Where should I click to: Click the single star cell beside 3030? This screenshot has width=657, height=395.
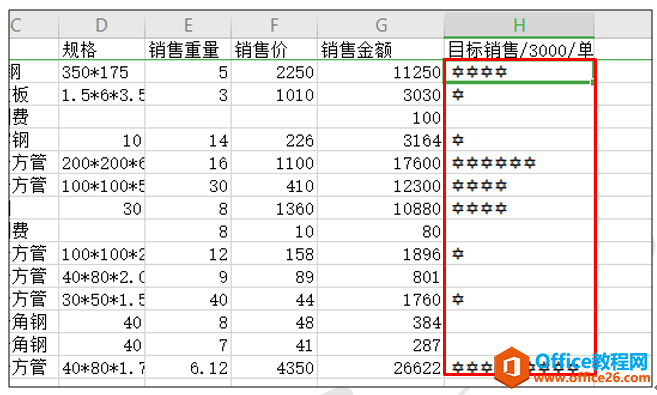(519, 95)
